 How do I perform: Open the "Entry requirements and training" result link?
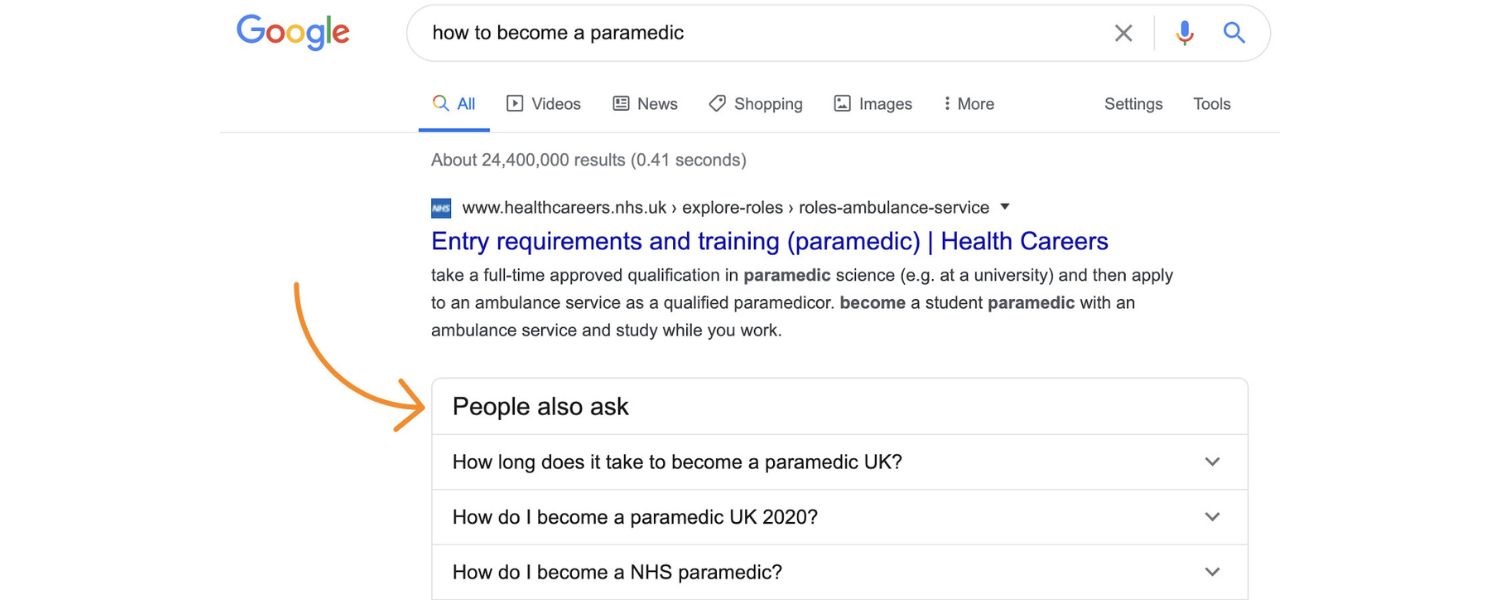769,241
